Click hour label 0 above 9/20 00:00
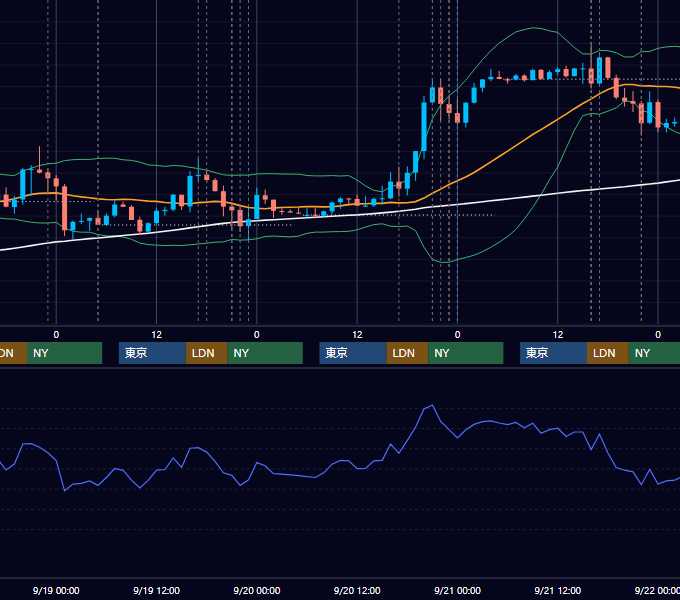Viewport: 680px width, 600px height. coord(257,335)
